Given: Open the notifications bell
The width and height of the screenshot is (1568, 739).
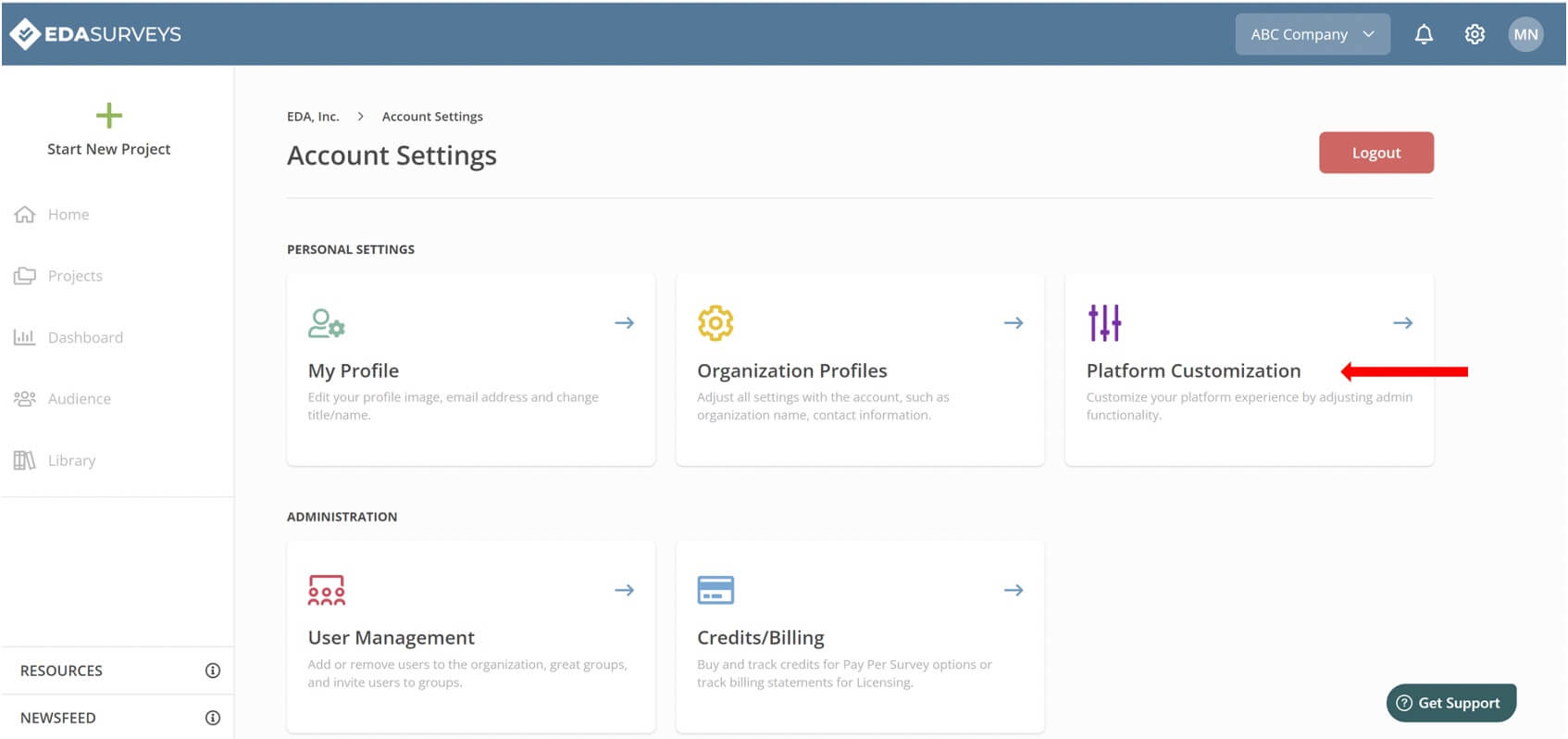Looking at the screenshot, I should (x=1424, y=34).
